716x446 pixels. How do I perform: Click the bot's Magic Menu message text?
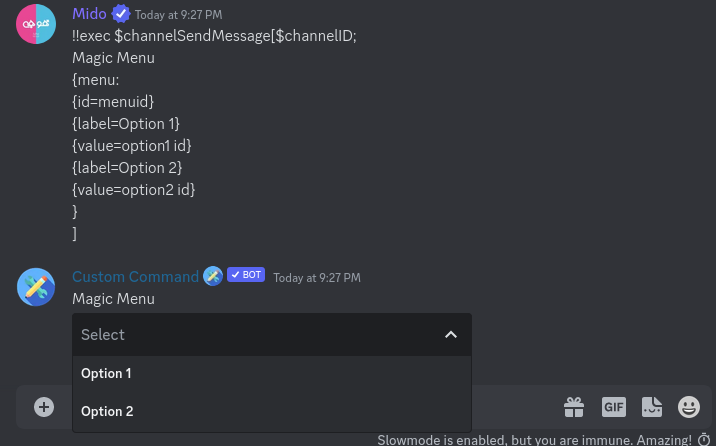pos(113,299)
